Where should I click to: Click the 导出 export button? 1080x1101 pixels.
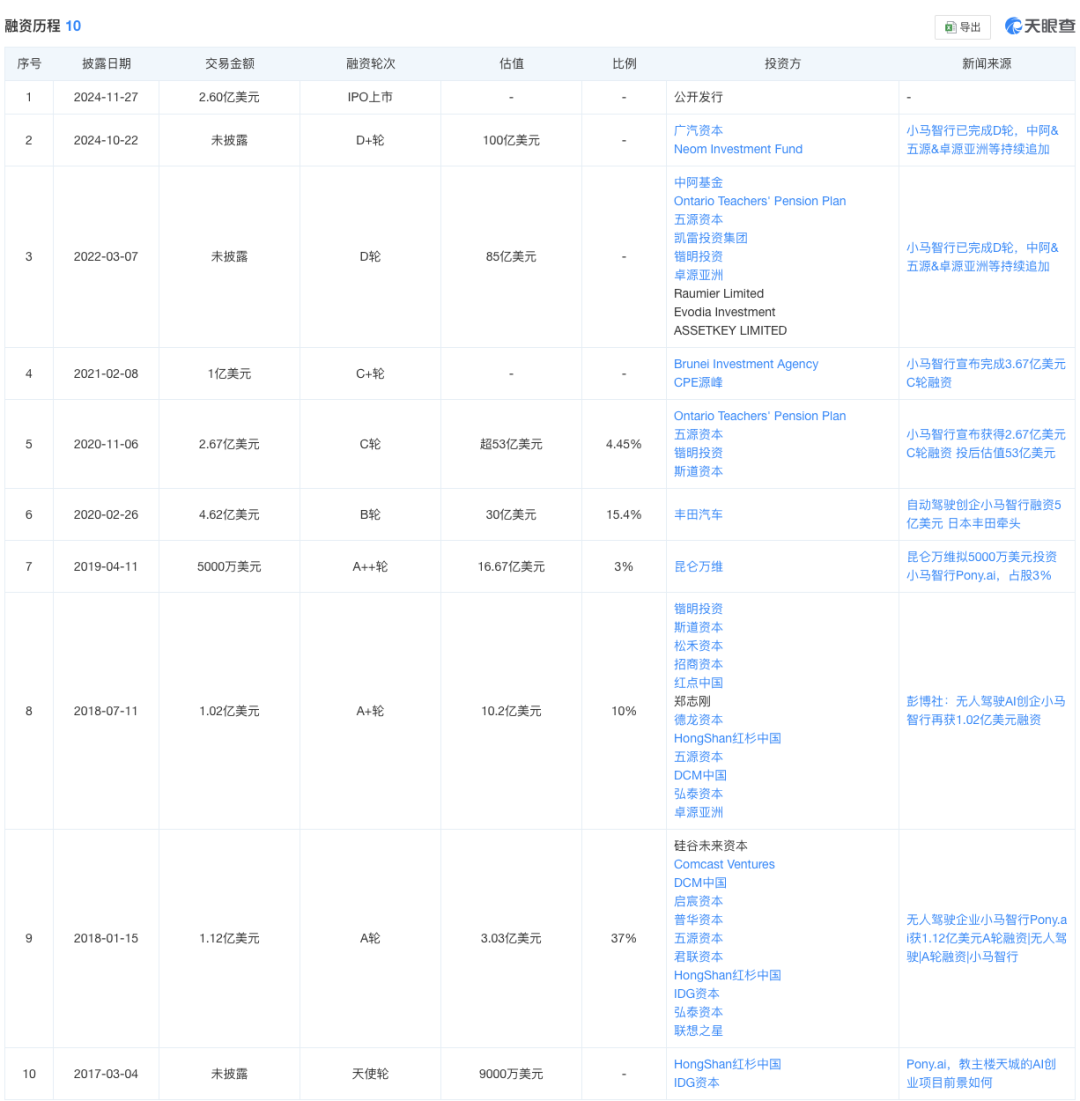[962, 27]
